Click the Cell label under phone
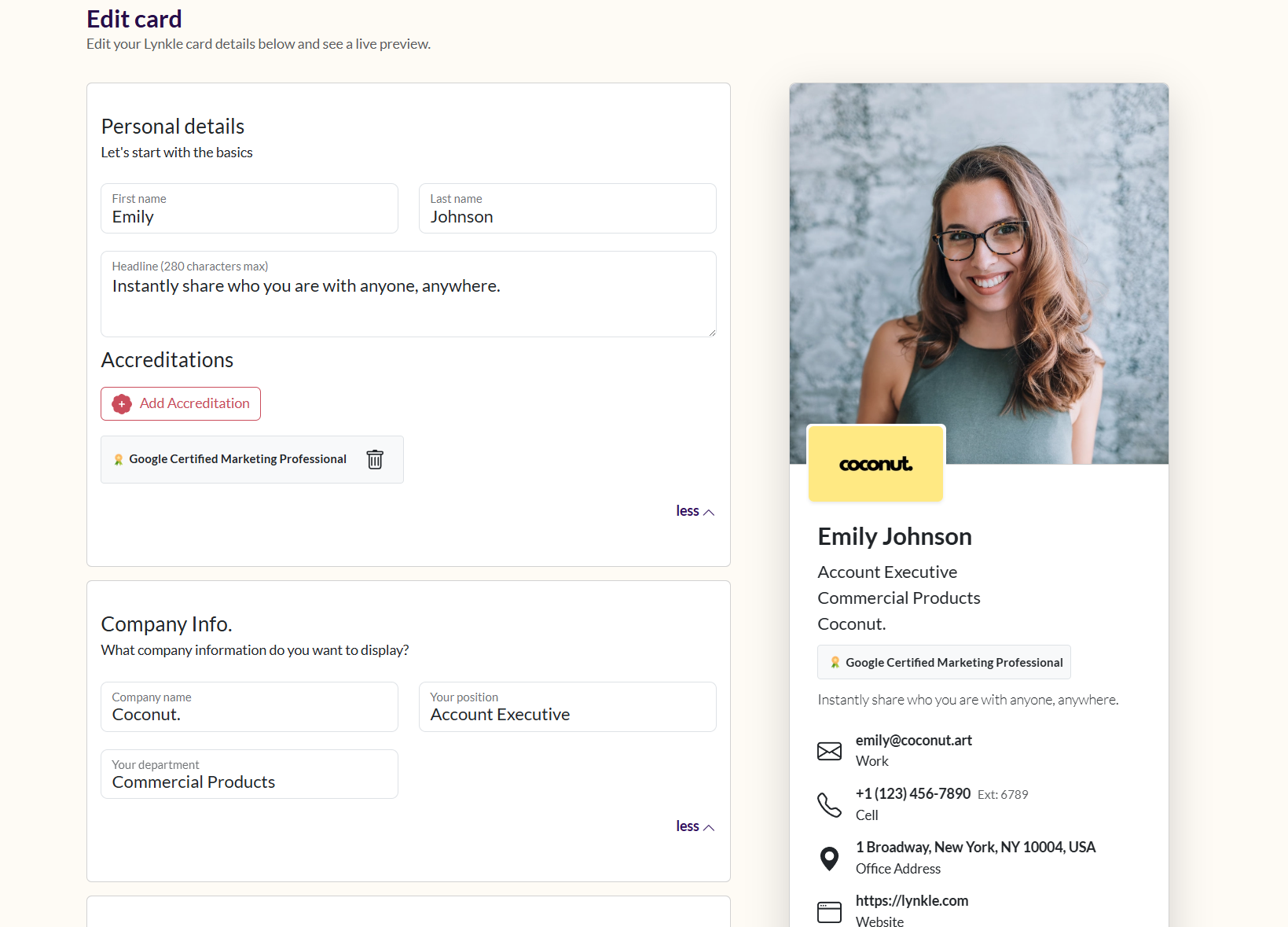This screenshot has height=927, width=1288. (x=867, y=815)
